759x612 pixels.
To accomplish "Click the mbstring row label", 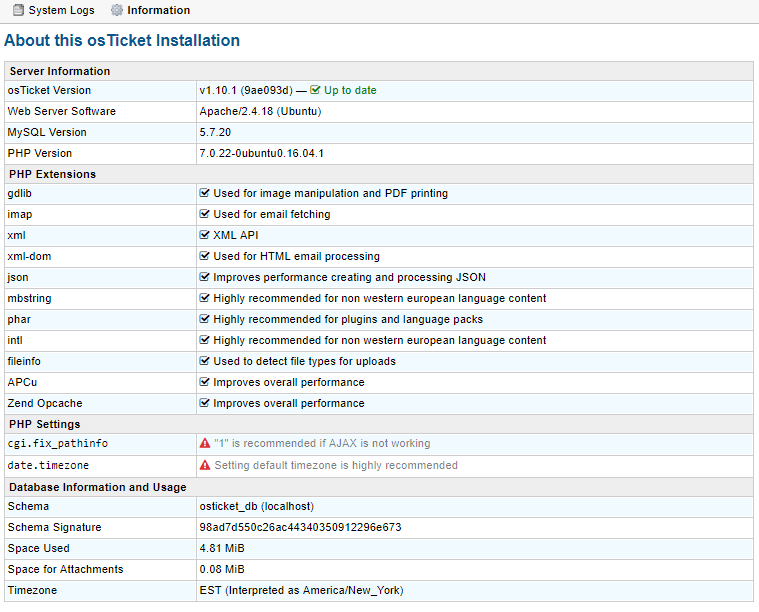I will click(29, 298).
